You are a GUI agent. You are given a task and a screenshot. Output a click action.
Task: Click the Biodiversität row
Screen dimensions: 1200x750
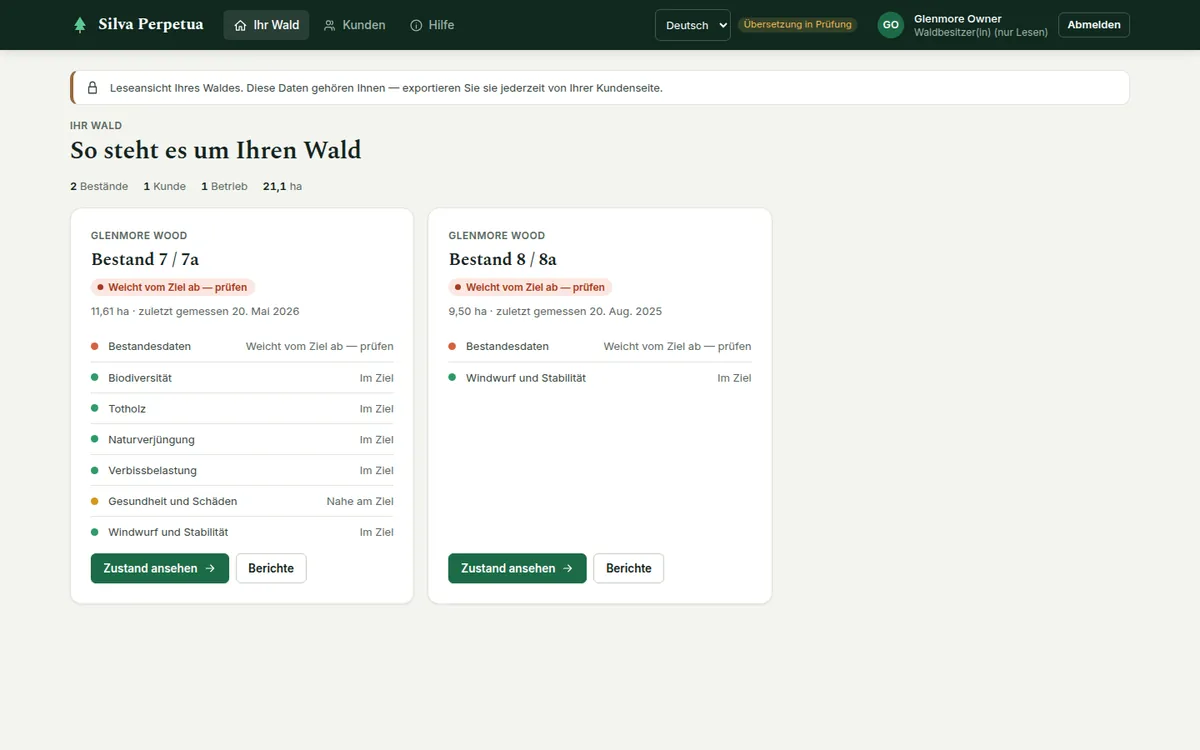[242, 378]
